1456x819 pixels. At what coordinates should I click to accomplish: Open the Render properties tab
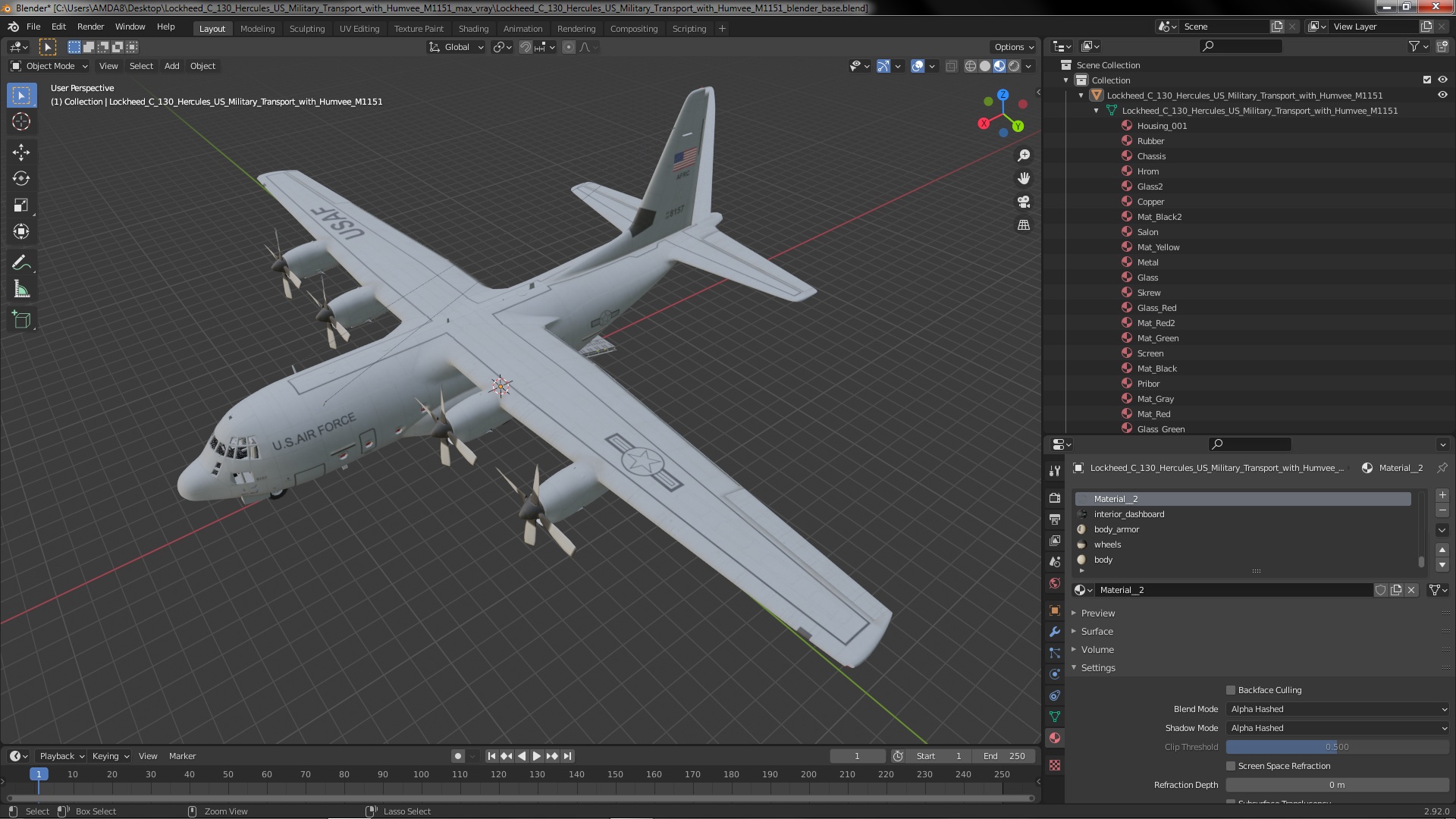click(x=1054, y=498)
